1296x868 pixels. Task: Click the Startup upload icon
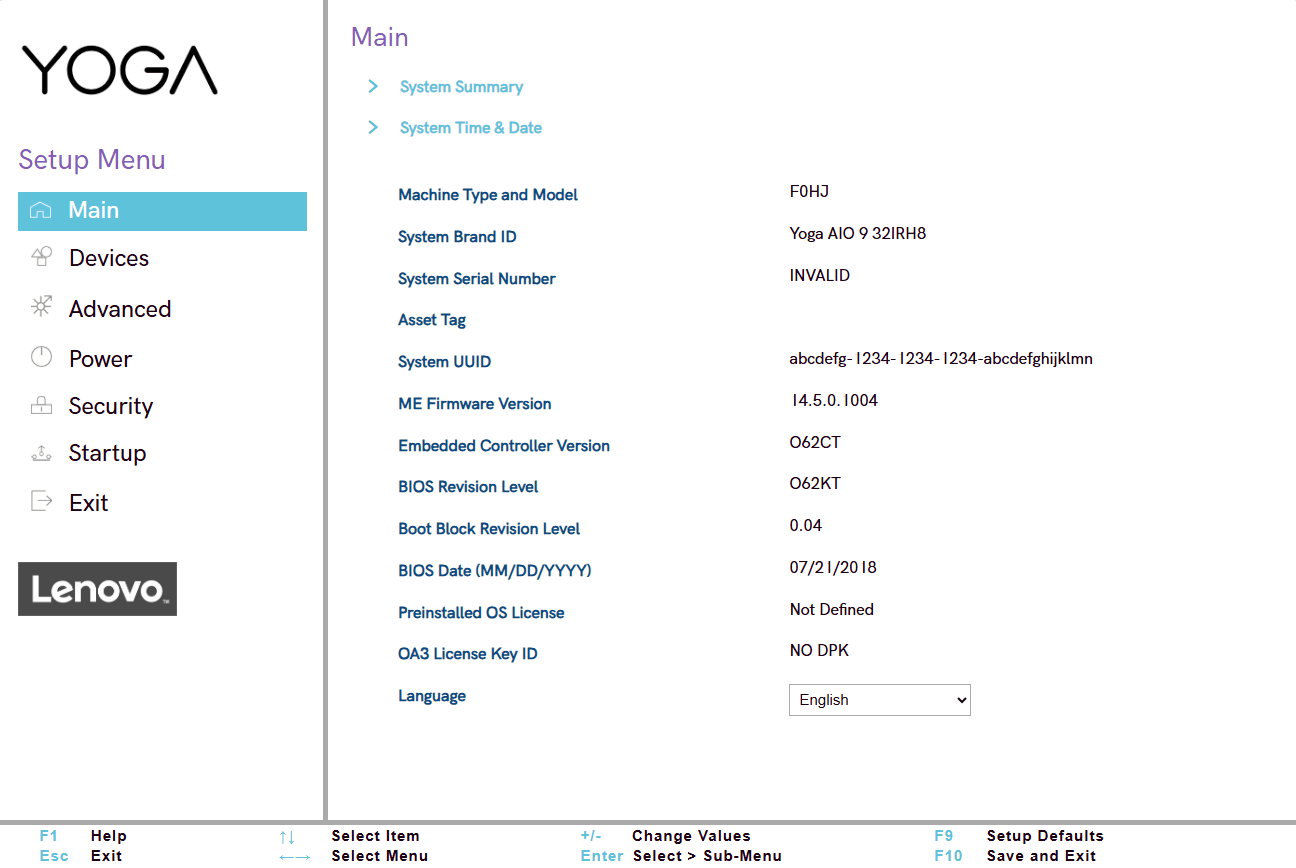click(x=41, y=453)
